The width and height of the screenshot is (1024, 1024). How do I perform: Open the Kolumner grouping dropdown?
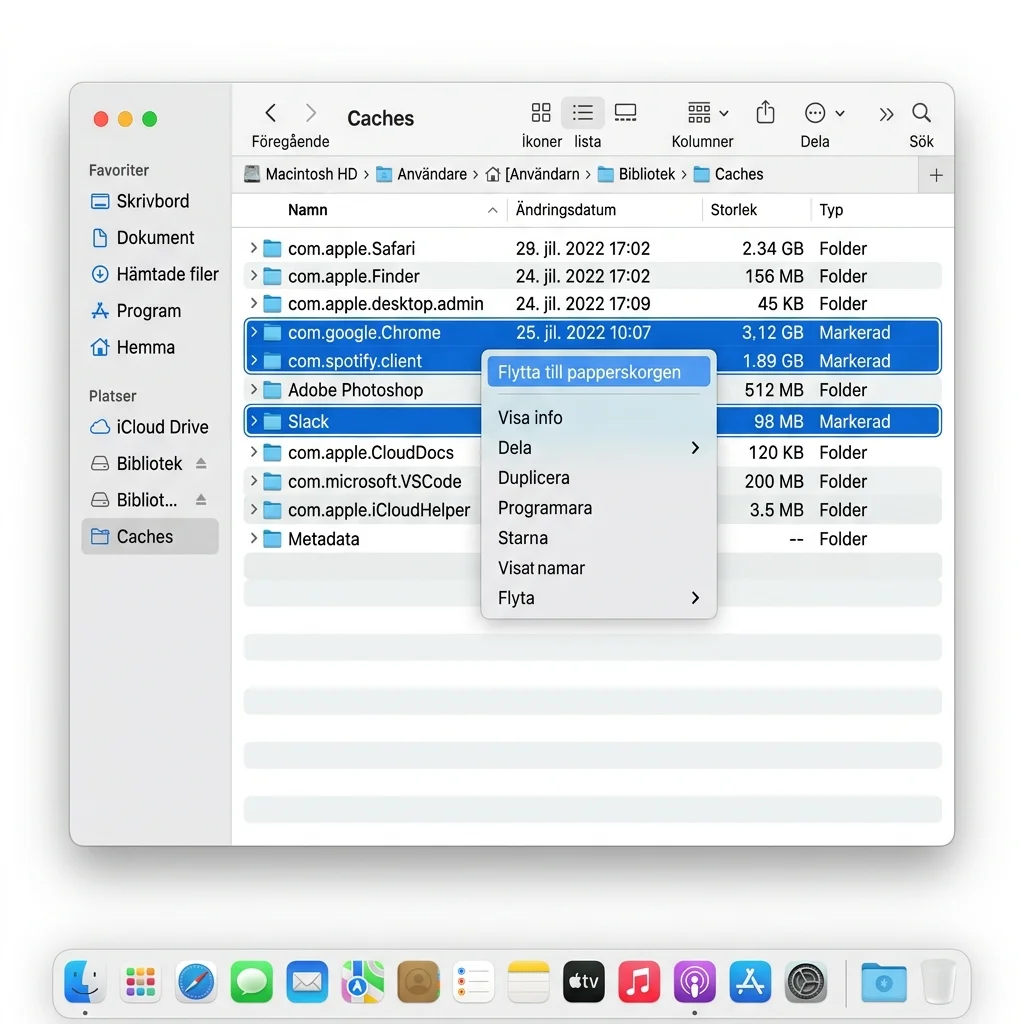[x=707, y=113]
